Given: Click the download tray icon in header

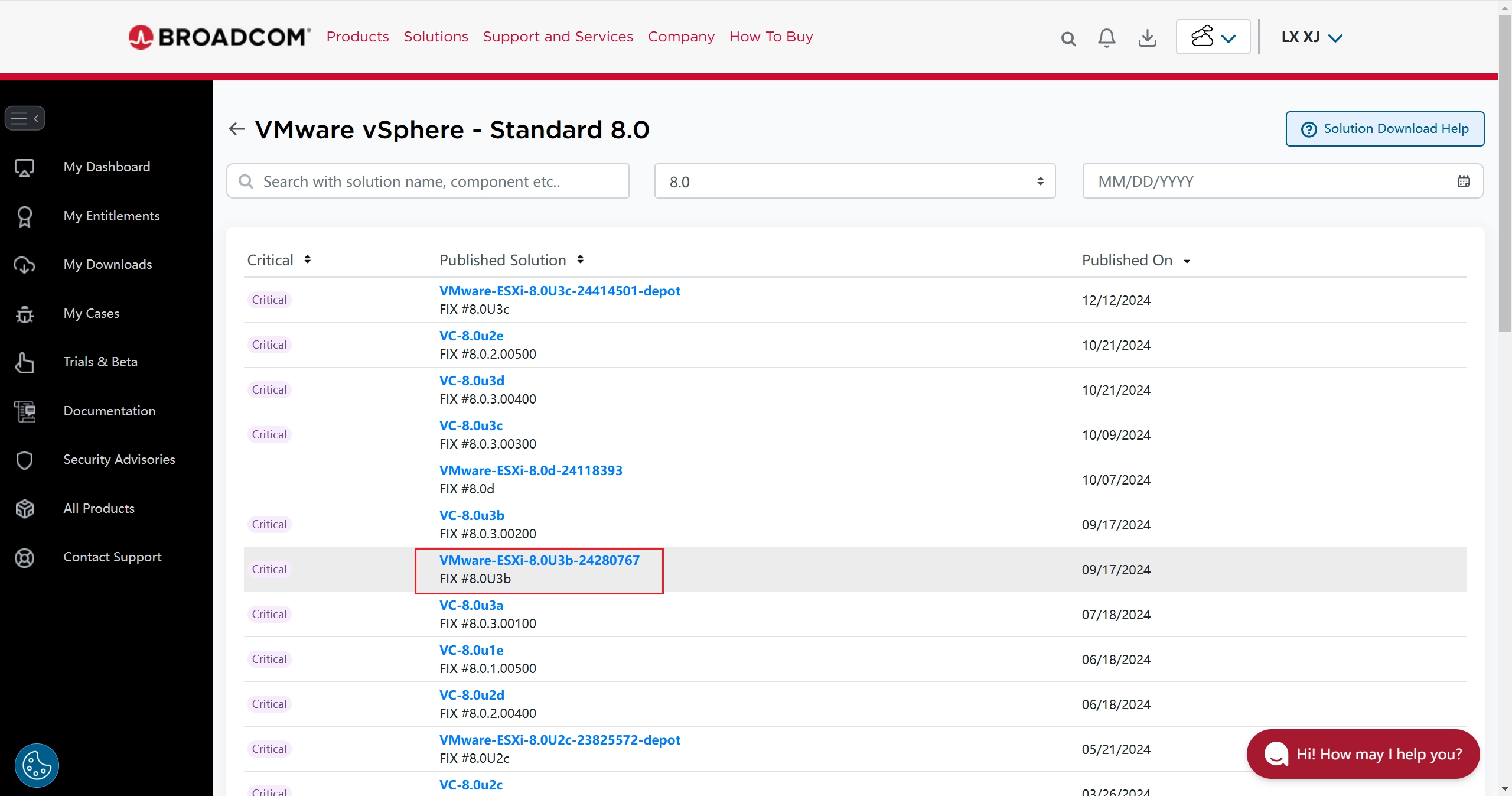Looking at the screenshot, I should click(x=1147, y=38).
